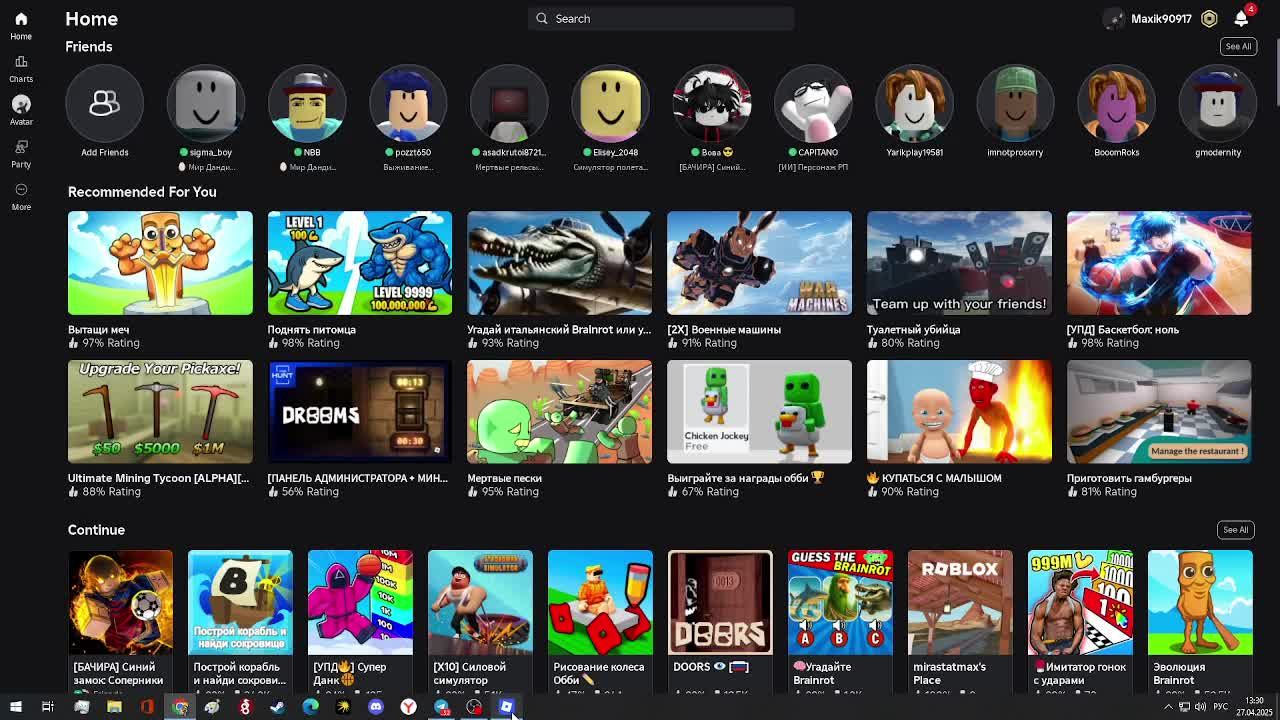1280x720 pixels.
Task: Open the Windows Start button
Action: (15, 707)
